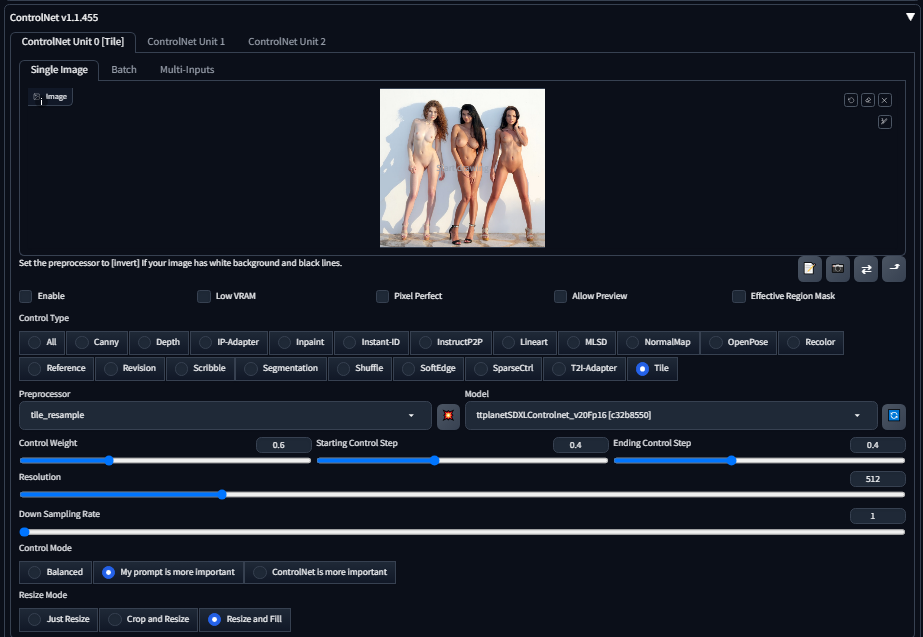The height and width of the screenshot is (637, 923).
Task: Select the Batch tab
Action: point(124,70)
